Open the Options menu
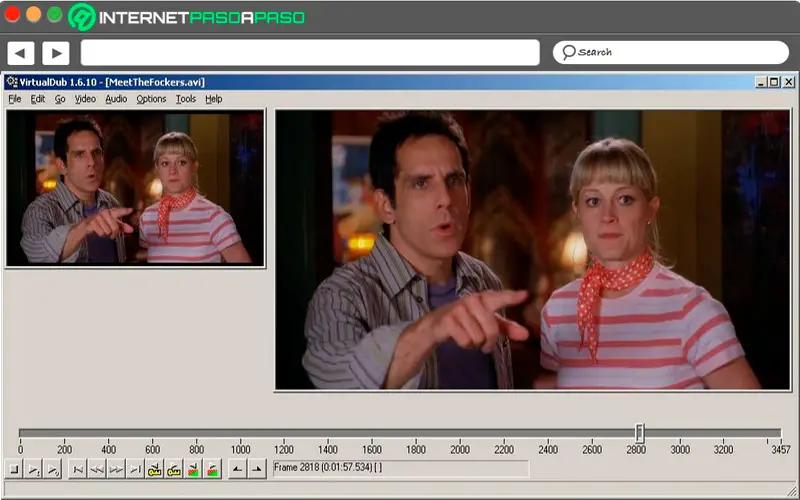This screenshot has height=500, width=800. (151, 99)
